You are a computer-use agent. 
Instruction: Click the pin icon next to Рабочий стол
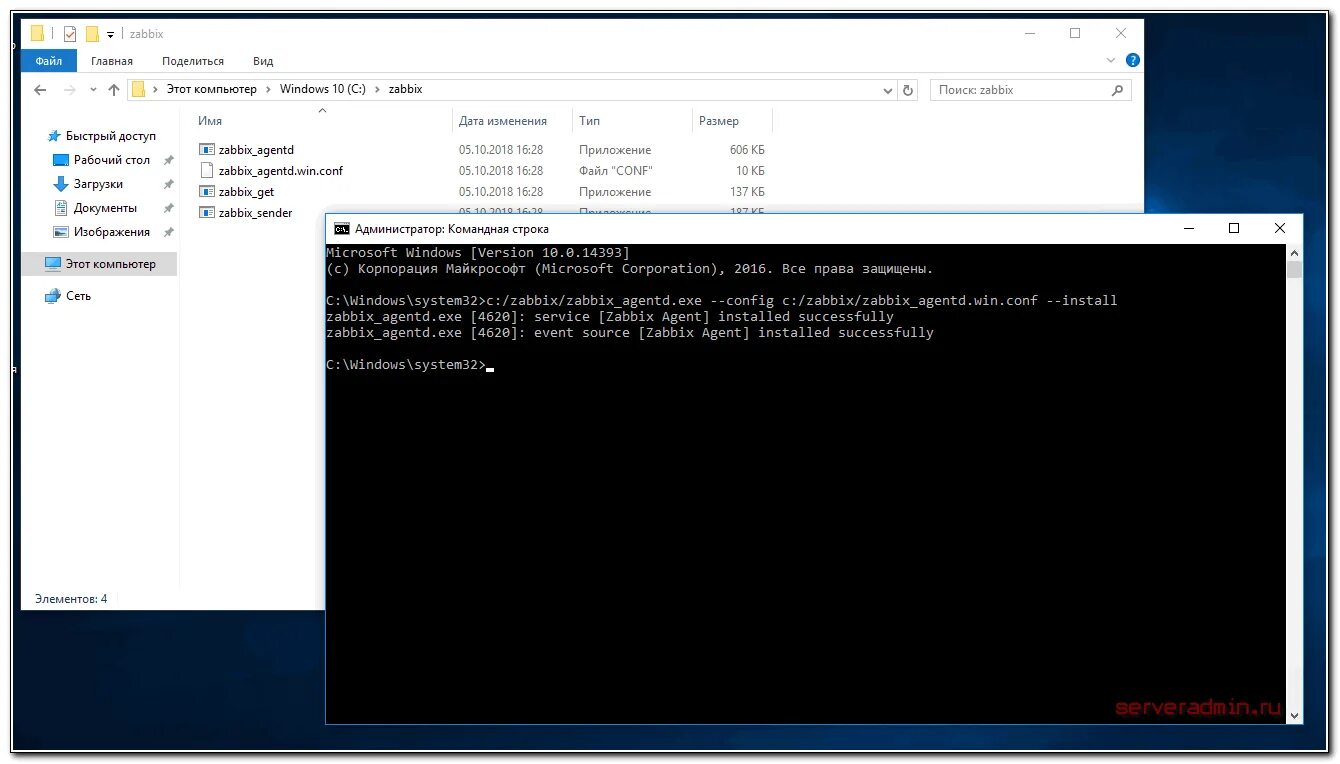click(x=168, y=160)
